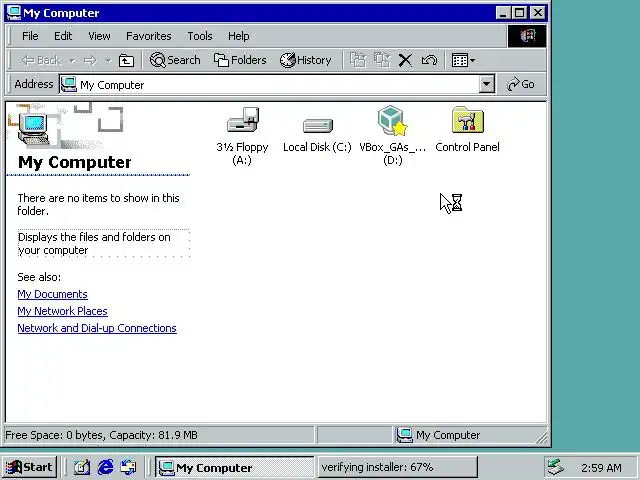
Task: Open the Views dropdown button
Action: [463, 60]
